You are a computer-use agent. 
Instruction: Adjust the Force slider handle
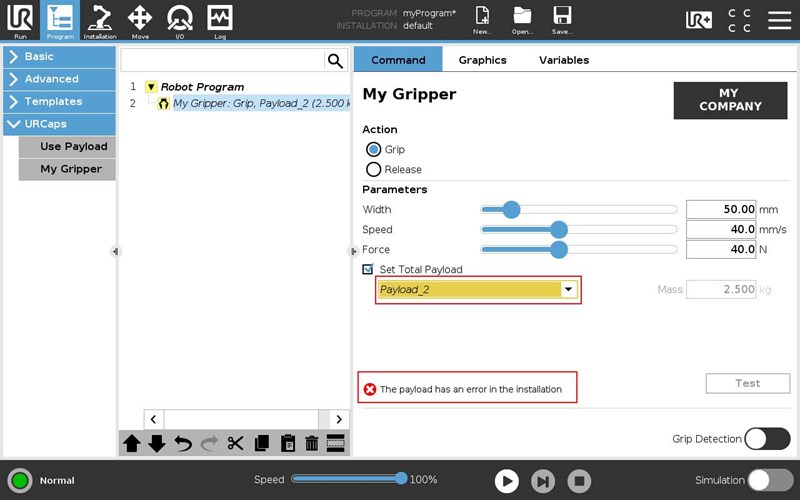[x=559, y=250]
